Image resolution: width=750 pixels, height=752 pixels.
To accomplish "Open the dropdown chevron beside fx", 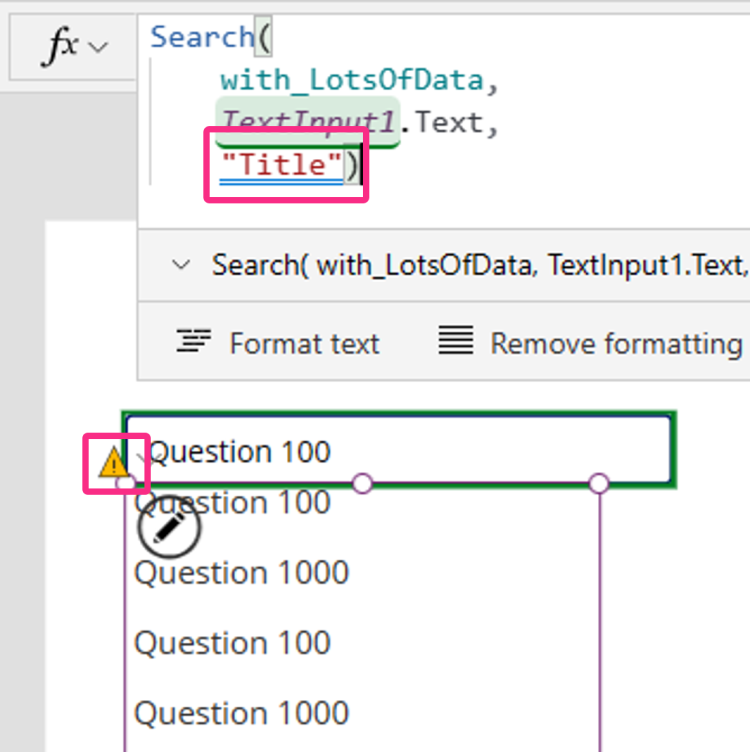I will (98, 47).
